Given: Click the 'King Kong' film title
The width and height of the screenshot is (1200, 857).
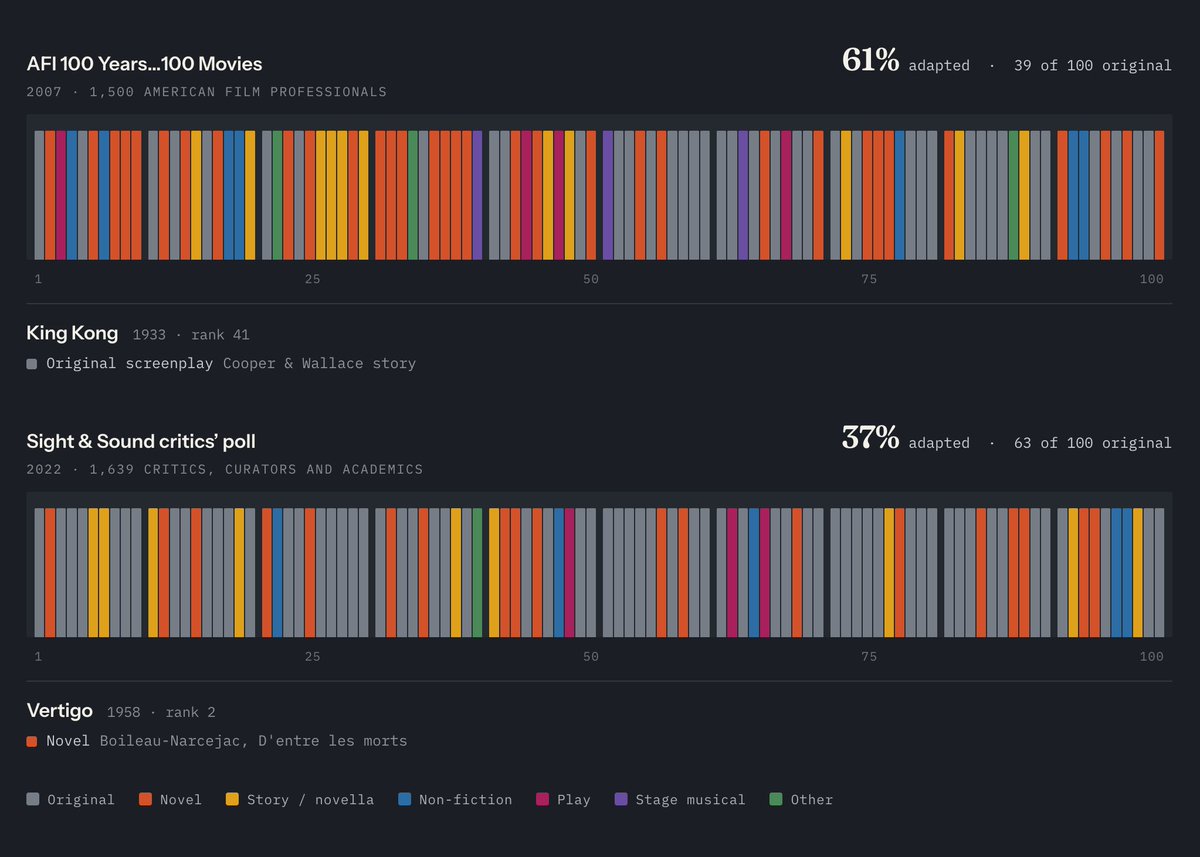Looking at the screenshot, I should point(72,333).
